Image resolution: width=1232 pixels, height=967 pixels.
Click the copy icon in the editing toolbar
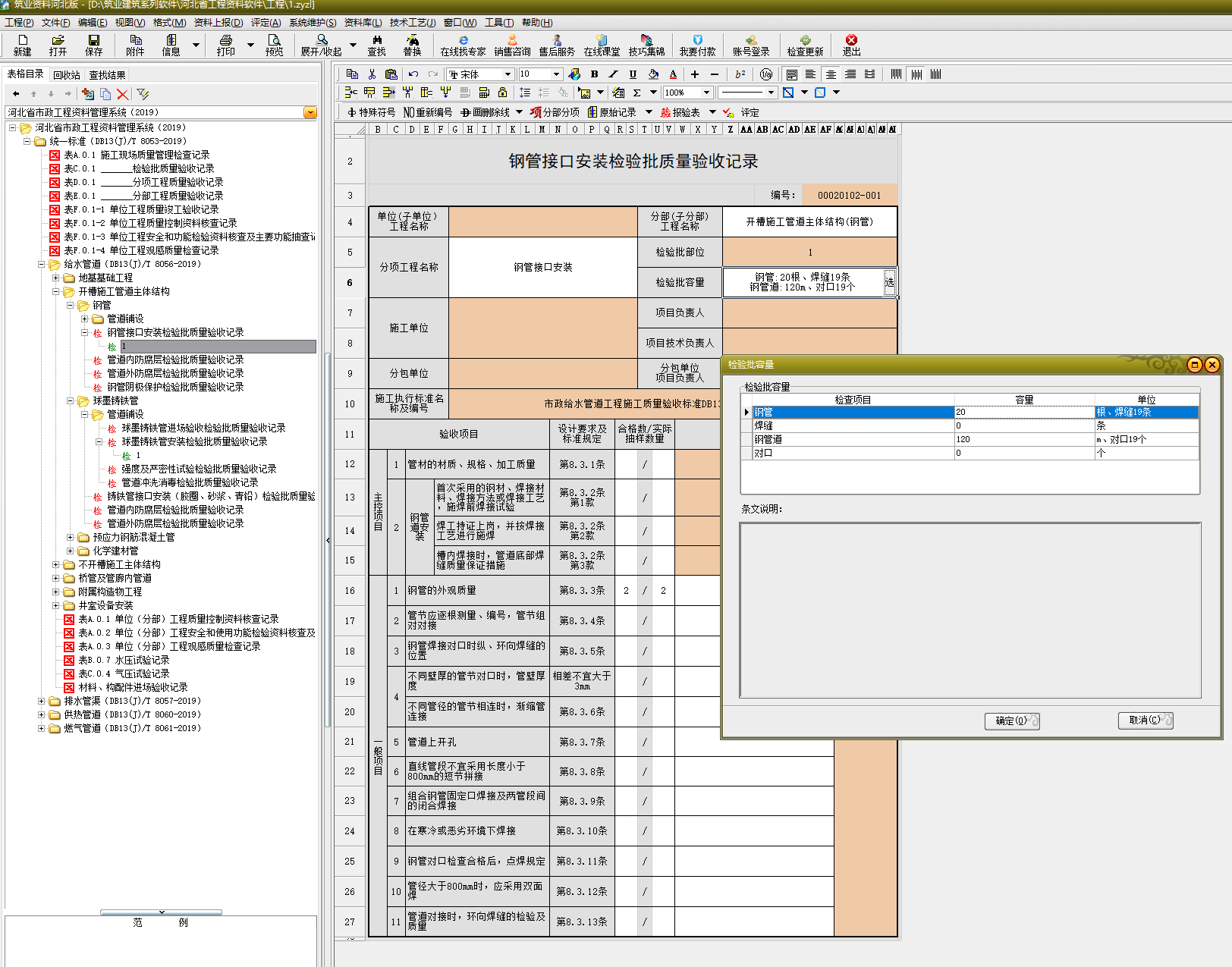click(x=352, y=74)
